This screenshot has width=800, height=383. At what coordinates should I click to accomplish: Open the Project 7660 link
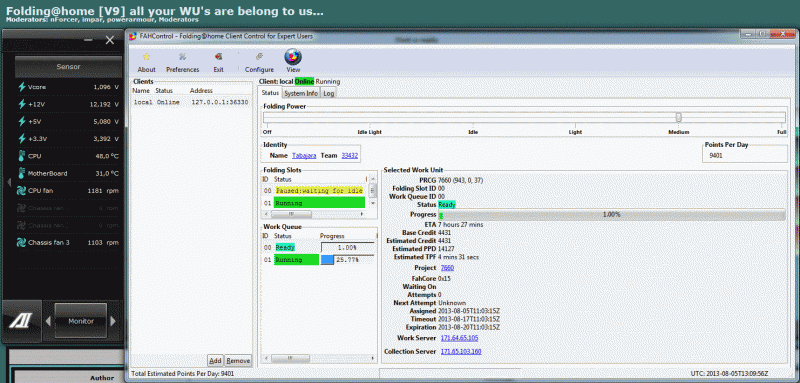tap(447, 268)
